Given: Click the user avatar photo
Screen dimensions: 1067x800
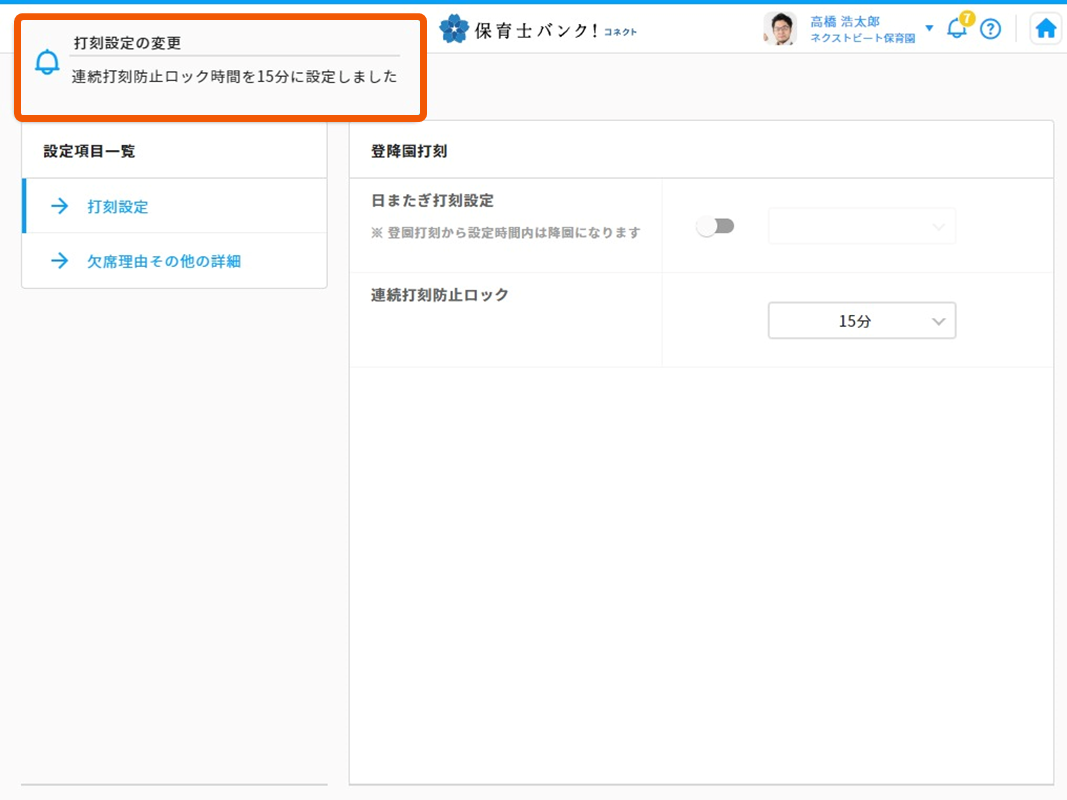Looking at the screenshot, I should click(x=779, y=29).
